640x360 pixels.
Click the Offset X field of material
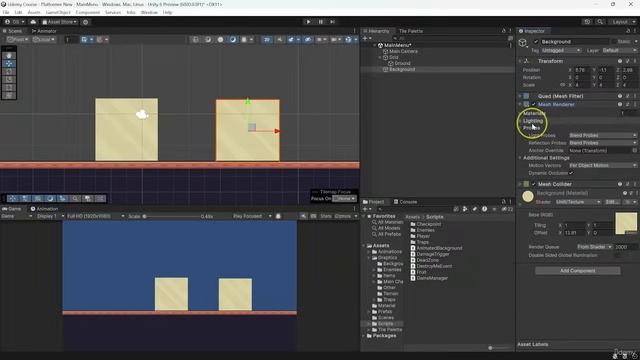[x=575, y=233]
